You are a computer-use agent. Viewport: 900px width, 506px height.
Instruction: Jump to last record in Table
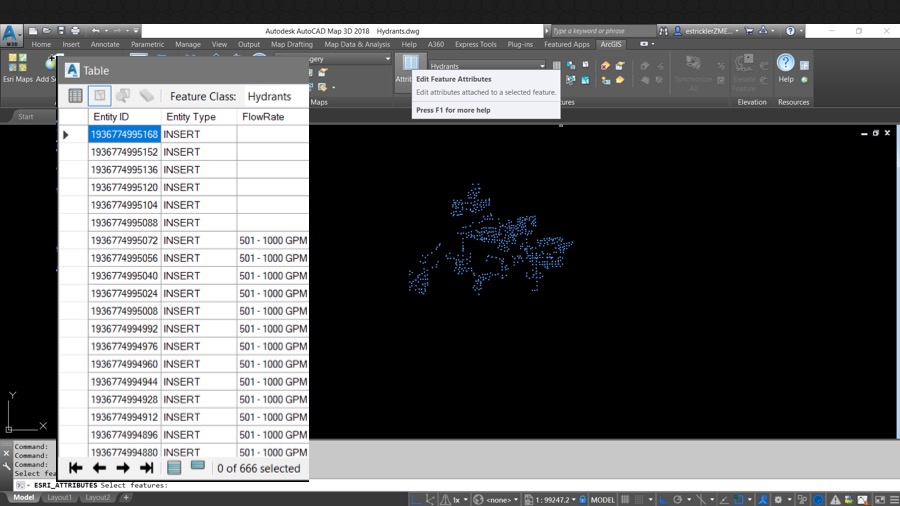(147, 468)
